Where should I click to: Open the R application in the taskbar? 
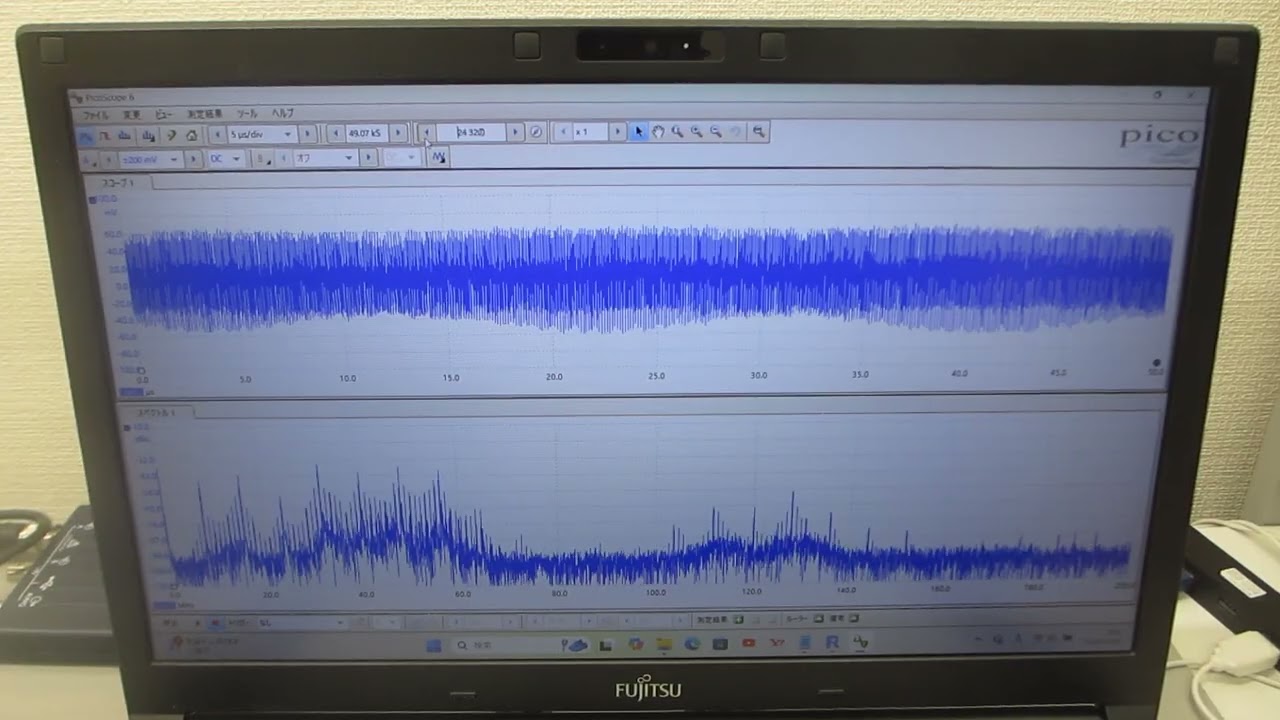(832, 643)
